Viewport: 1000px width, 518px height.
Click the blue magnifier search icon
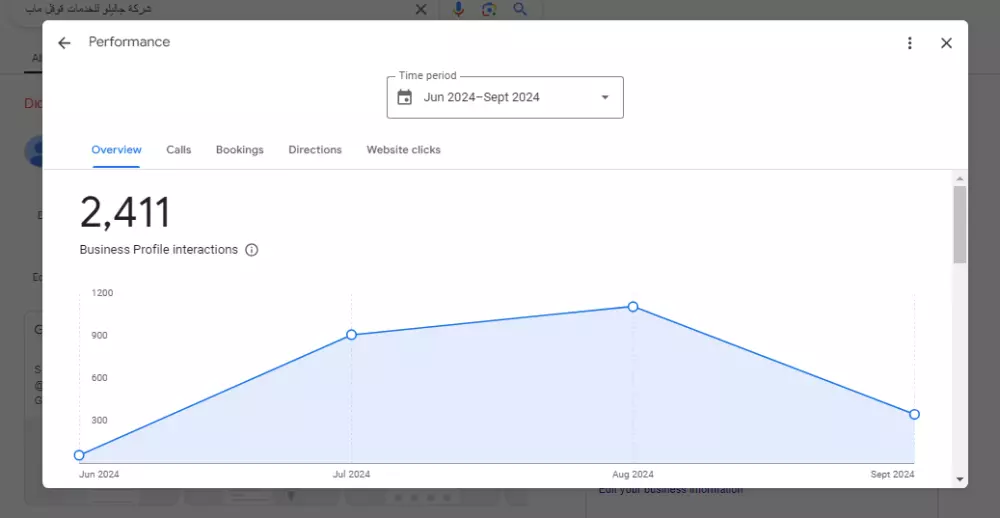click(520, 9)
